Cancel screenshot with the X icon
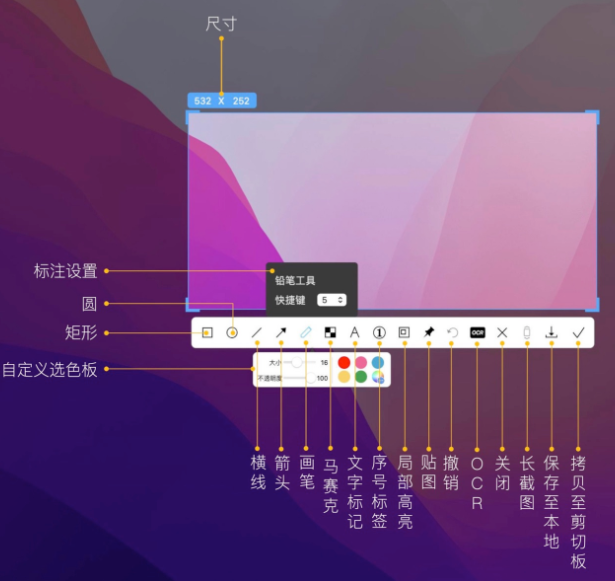Viewport: 615px width, 581px height. point(502,333)
